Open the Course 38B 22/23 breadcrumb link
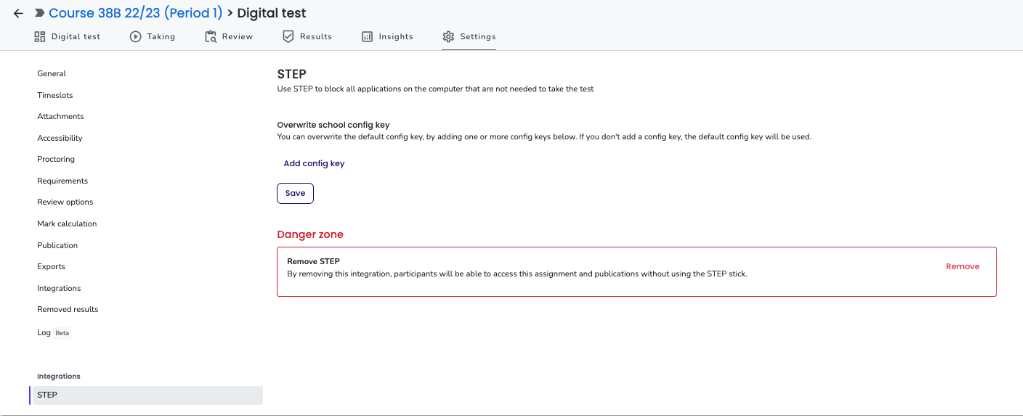Image resolution: width=1023 pixels, height=416 pixels. pyautogui.click(x=136, y=13)
